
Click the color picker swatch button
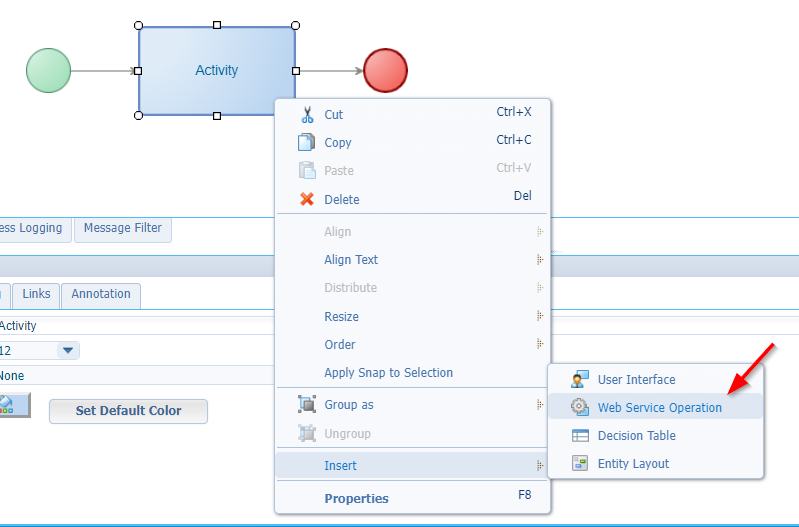[12, 406]
